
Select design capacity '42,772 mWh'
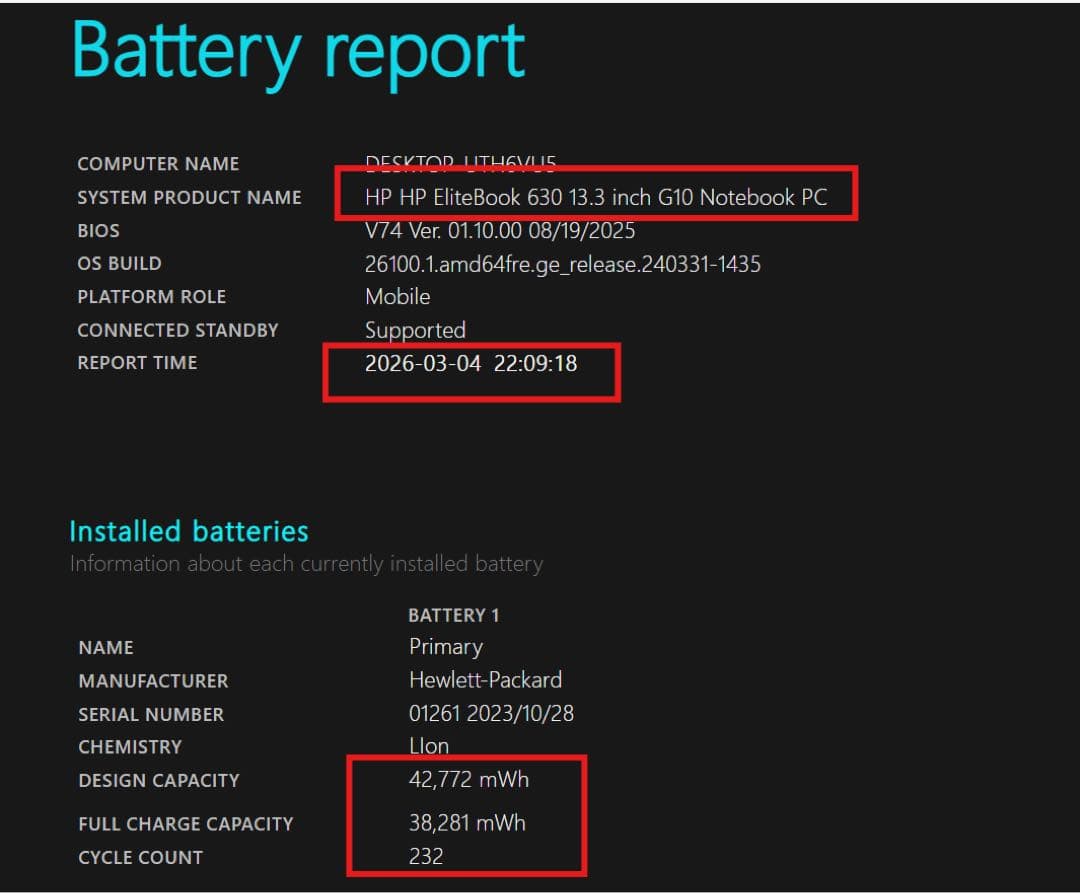[469, 780]
